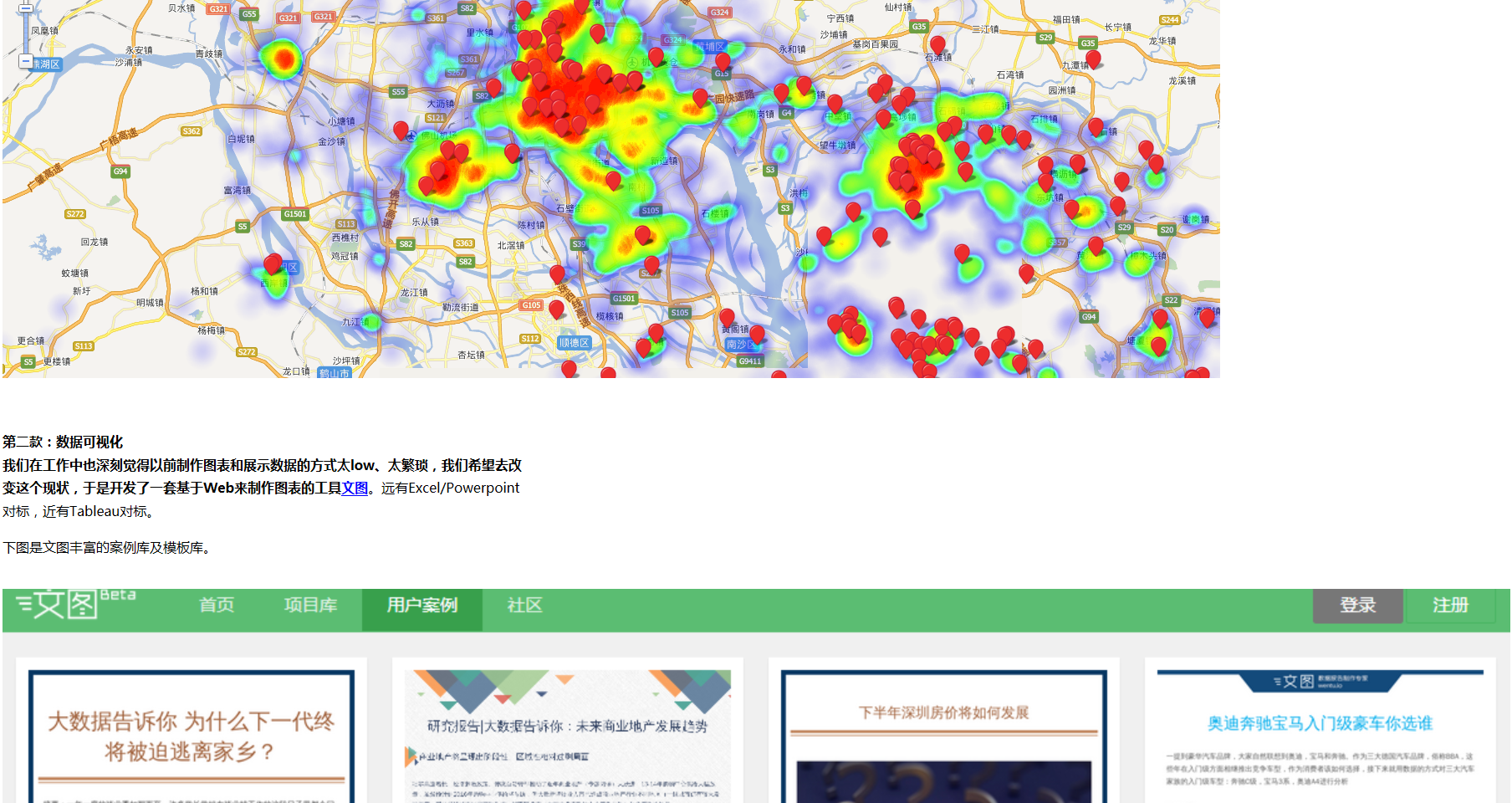
Task: Click the 榄核镇 town label
Action: point(610,316)
